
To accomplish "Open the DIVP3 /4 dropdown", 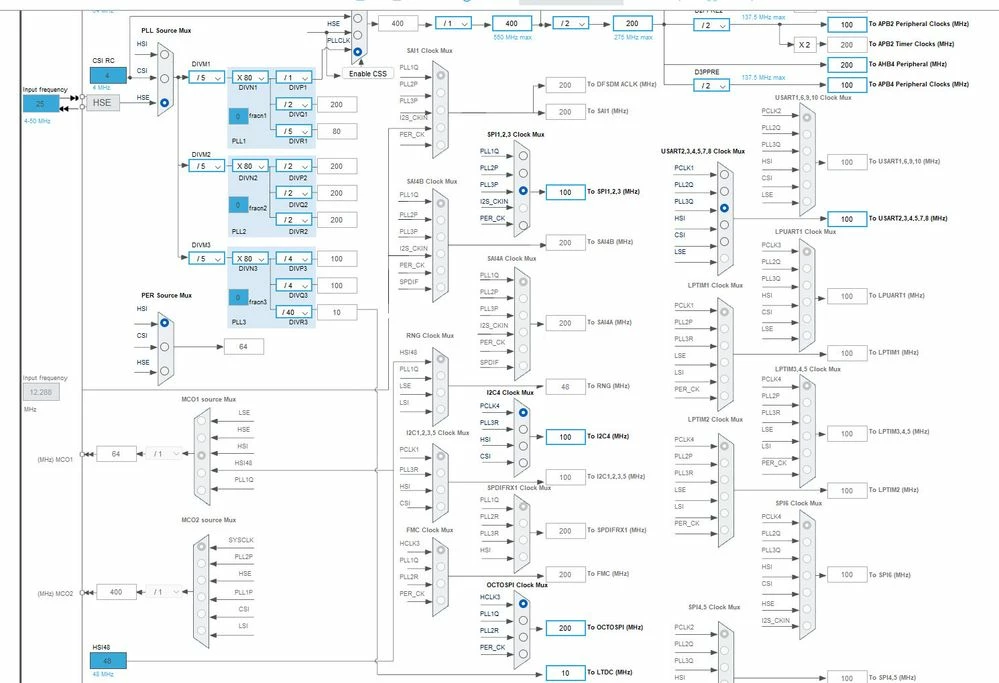I will [294, 259].
